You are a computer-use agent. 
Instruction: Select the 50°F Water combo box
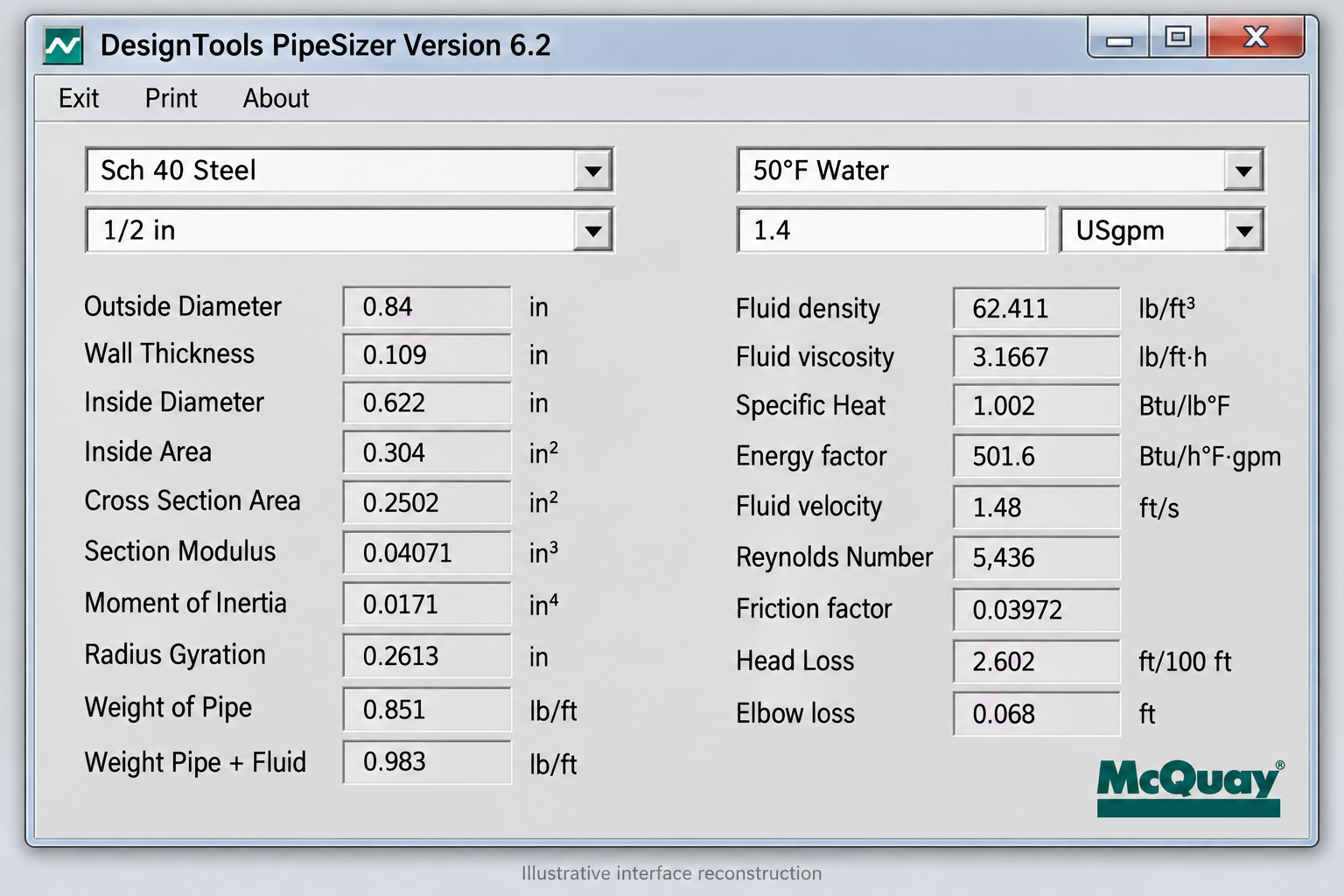pos(1000,171)
